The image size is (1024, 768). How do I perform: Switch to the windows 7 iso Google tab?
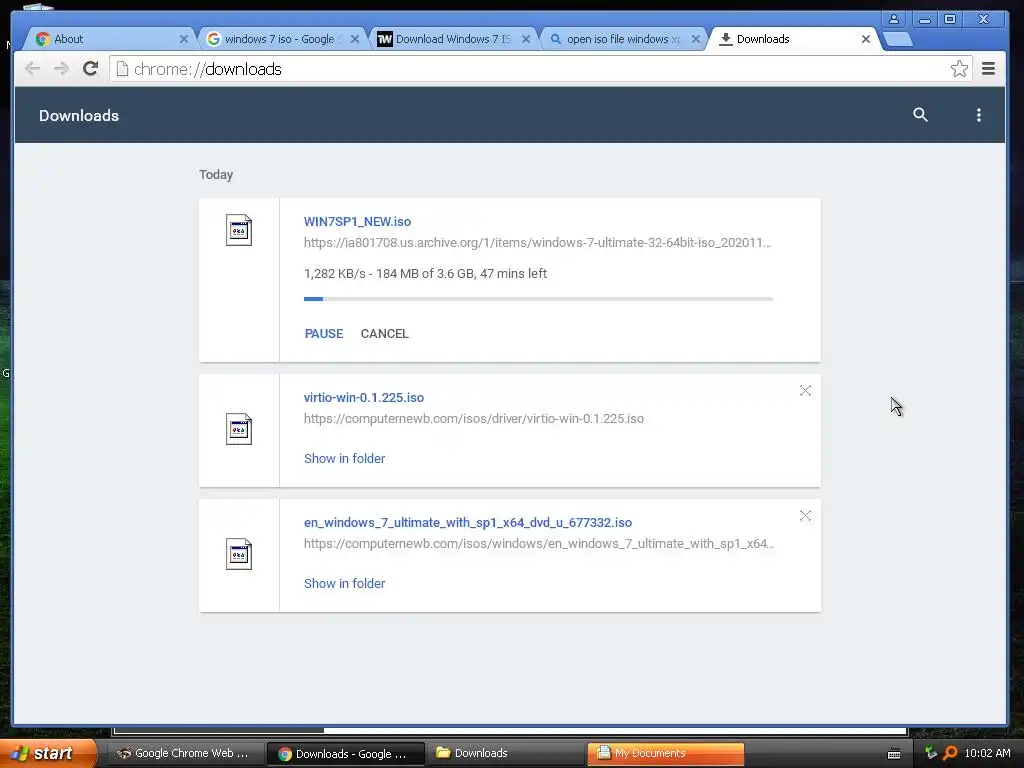pyautogui.click(x=280, y=39)
